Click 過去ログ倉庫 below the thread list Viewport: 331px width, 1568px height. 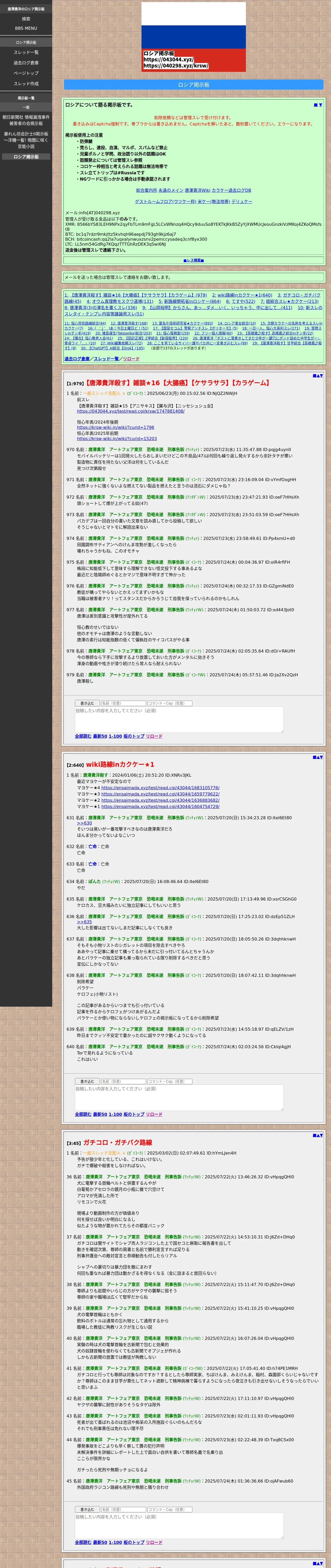coord(77,359)
